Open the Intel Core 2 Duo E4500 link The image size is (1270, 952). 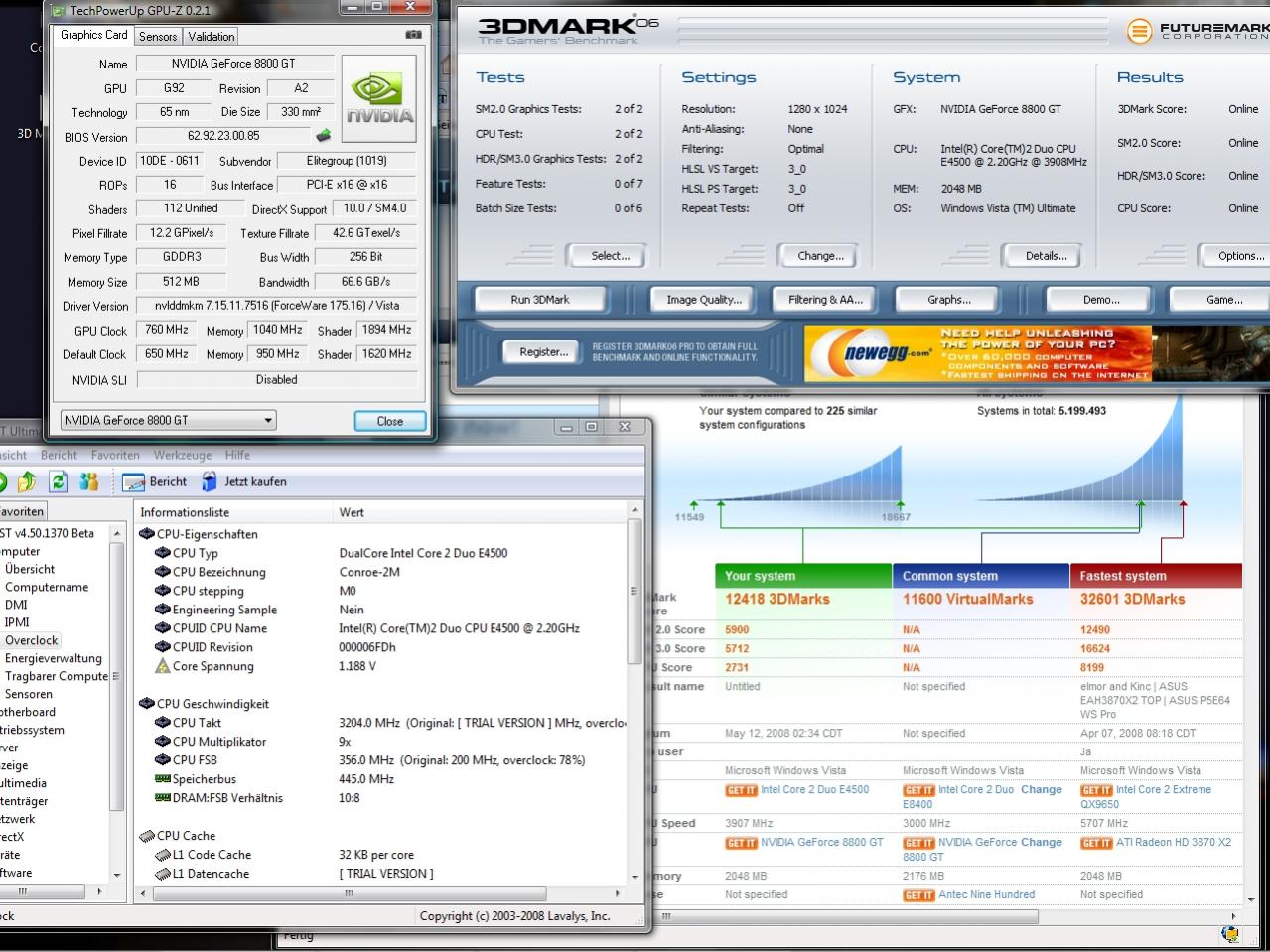click(815, 790)
